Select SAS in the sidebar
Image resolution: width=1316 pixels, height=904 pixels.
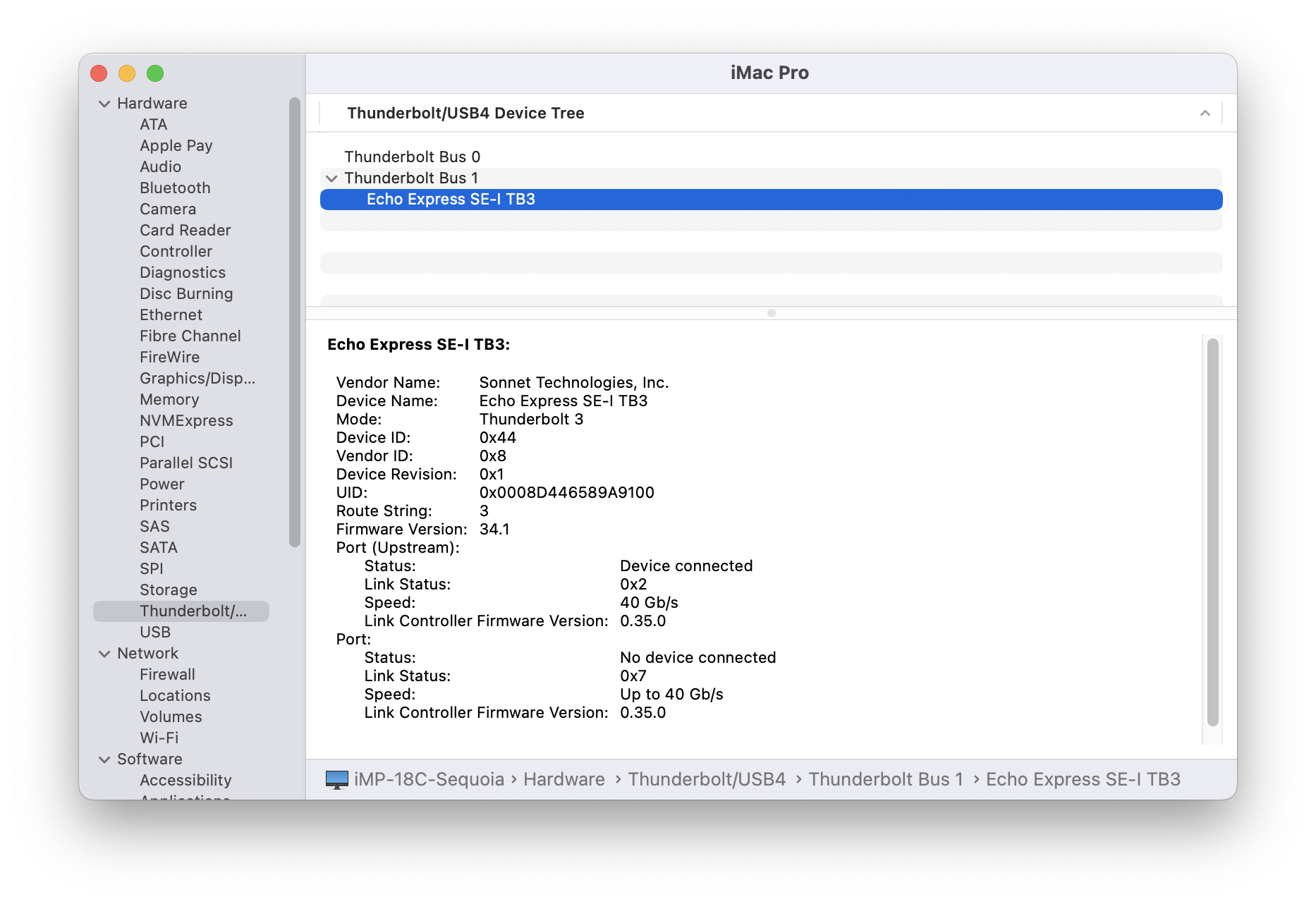[x=154, y=527]
